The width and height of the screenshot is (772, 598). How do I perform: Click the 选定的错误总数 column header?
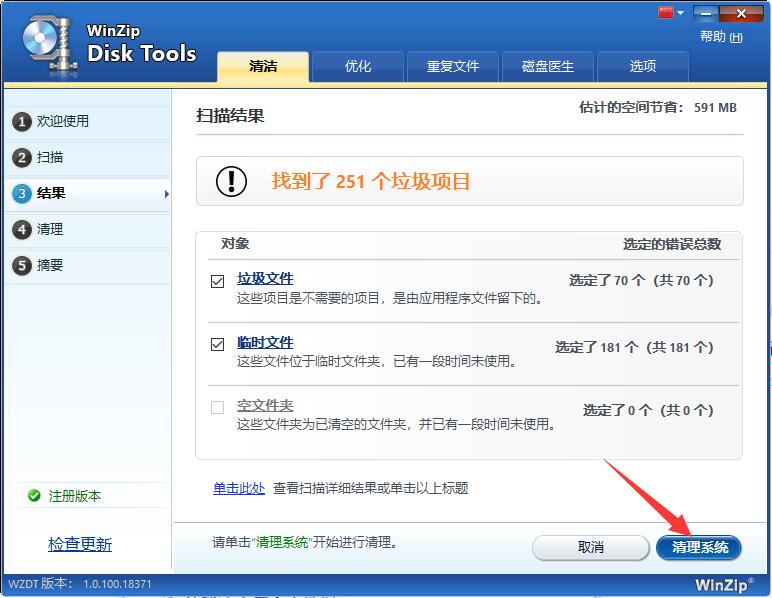pyautogui.click(x=672, y=244)
